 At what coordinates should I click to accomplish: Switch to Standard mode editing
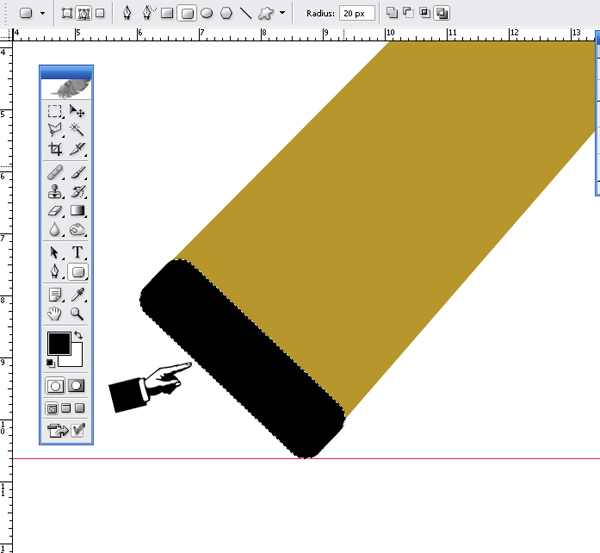[x=55, y=386]
